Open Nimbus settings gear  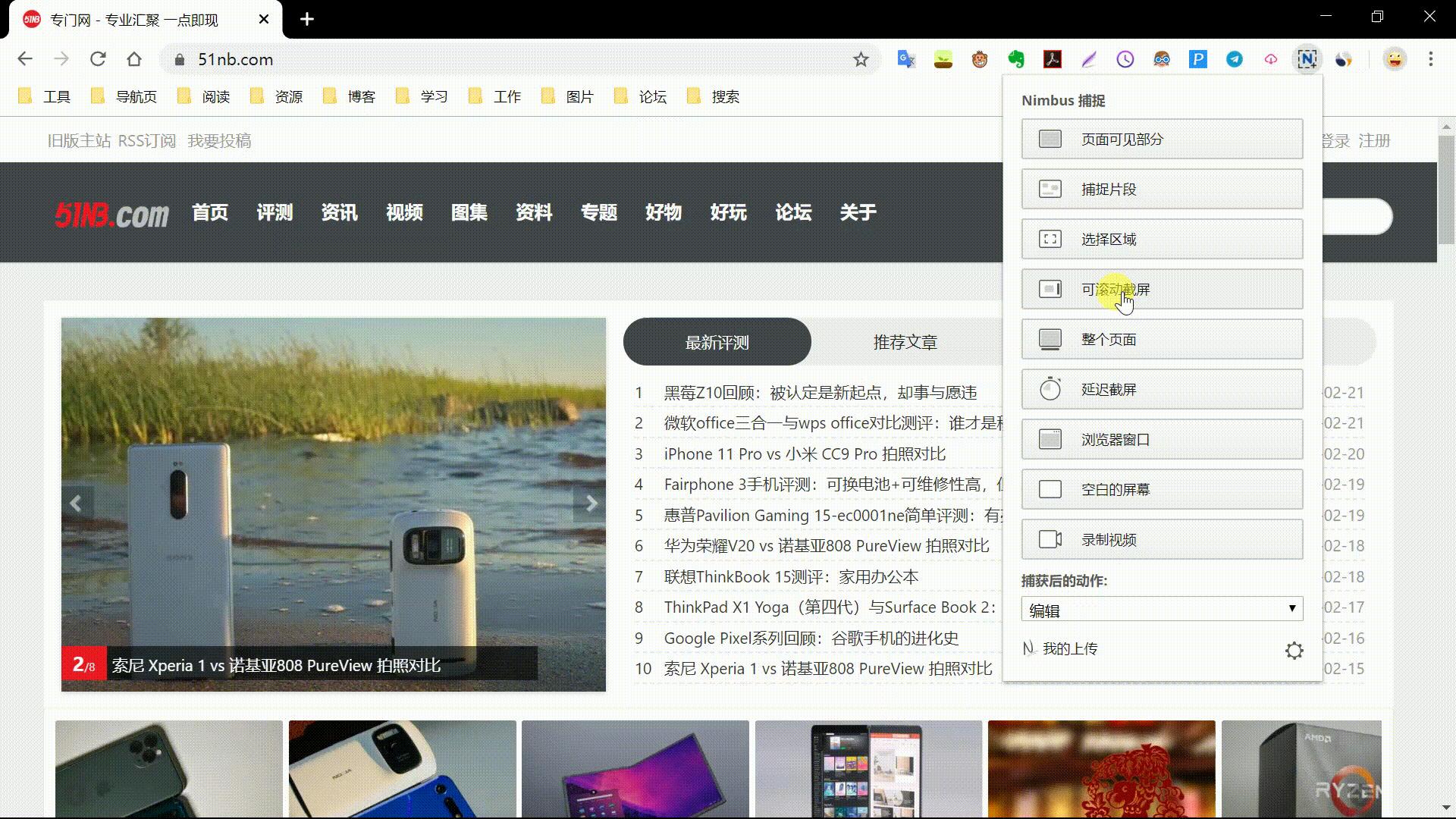click(1294, 650)
